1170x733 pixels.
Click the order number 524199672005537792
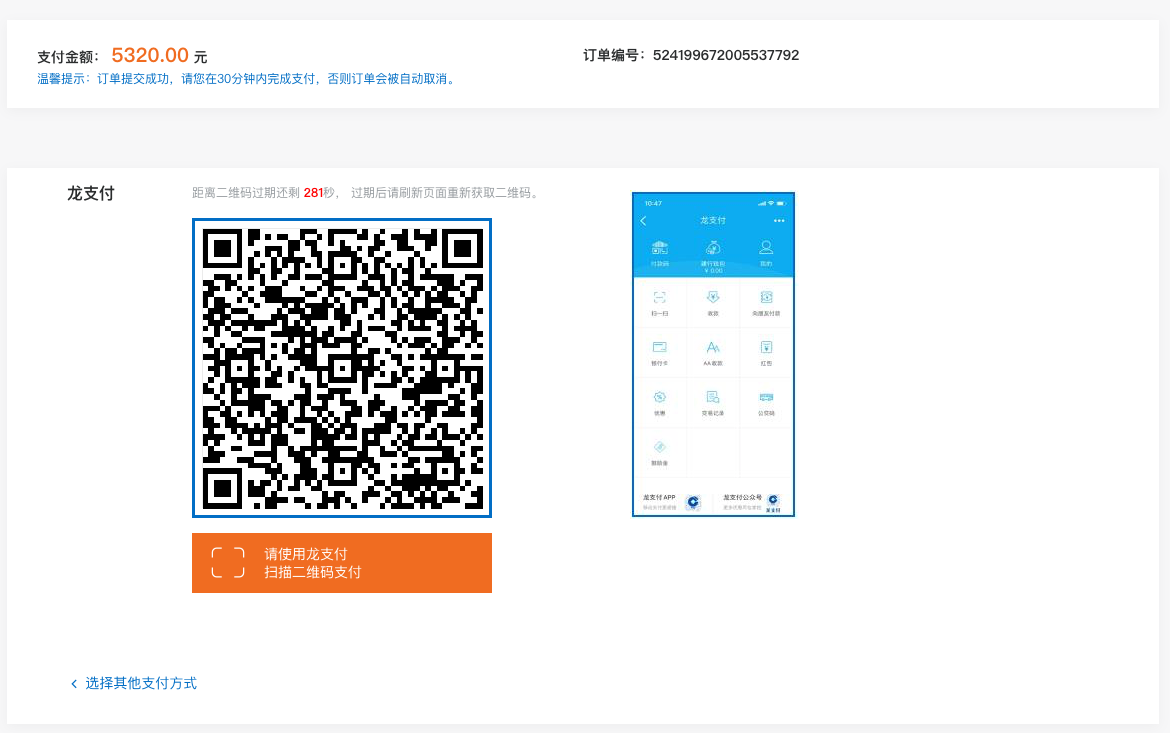tap(726, 55)
